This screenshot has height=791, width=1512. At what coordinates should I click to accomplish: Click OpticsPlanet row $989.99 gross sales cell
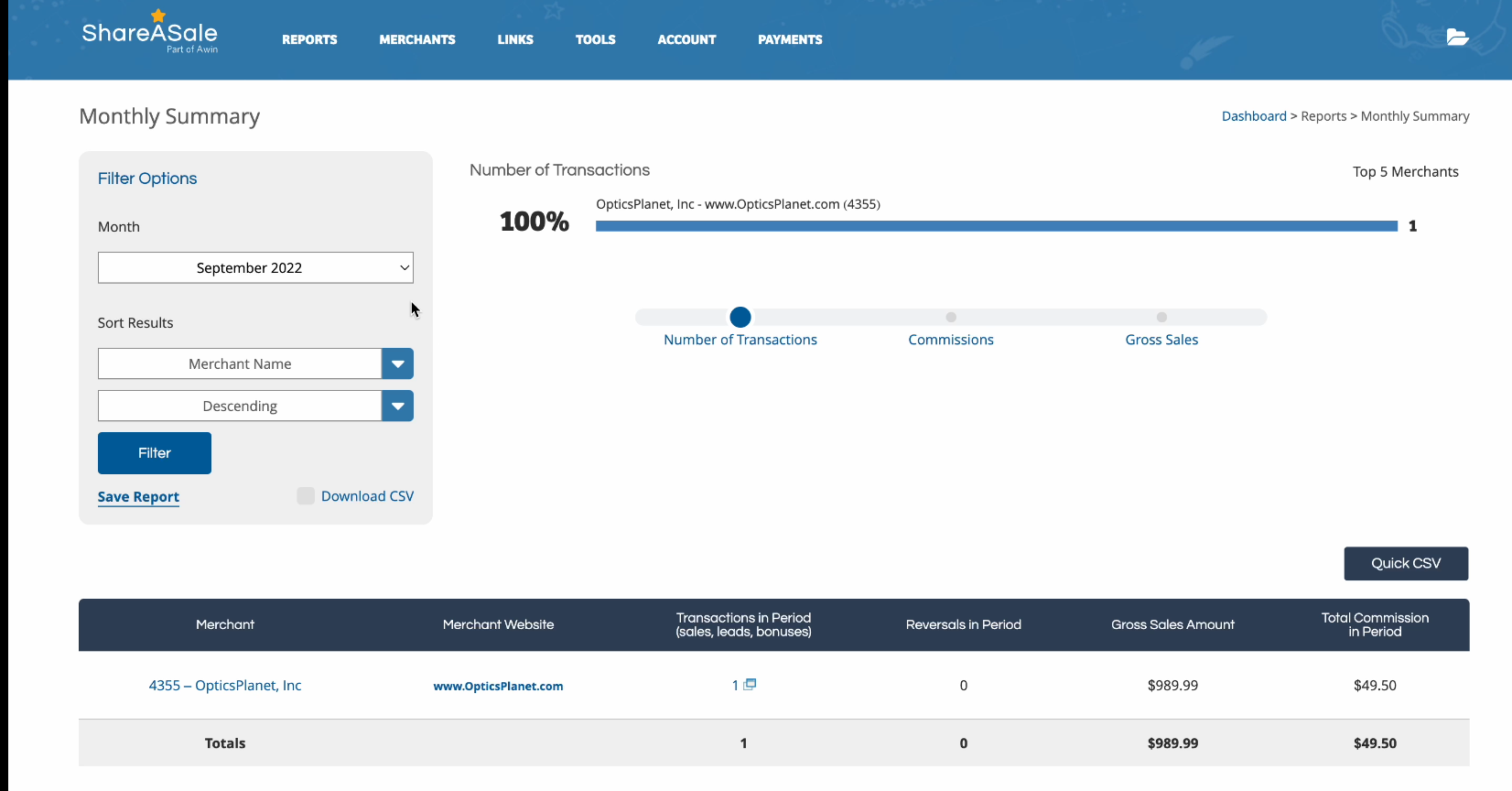(x=1172, y=685)
